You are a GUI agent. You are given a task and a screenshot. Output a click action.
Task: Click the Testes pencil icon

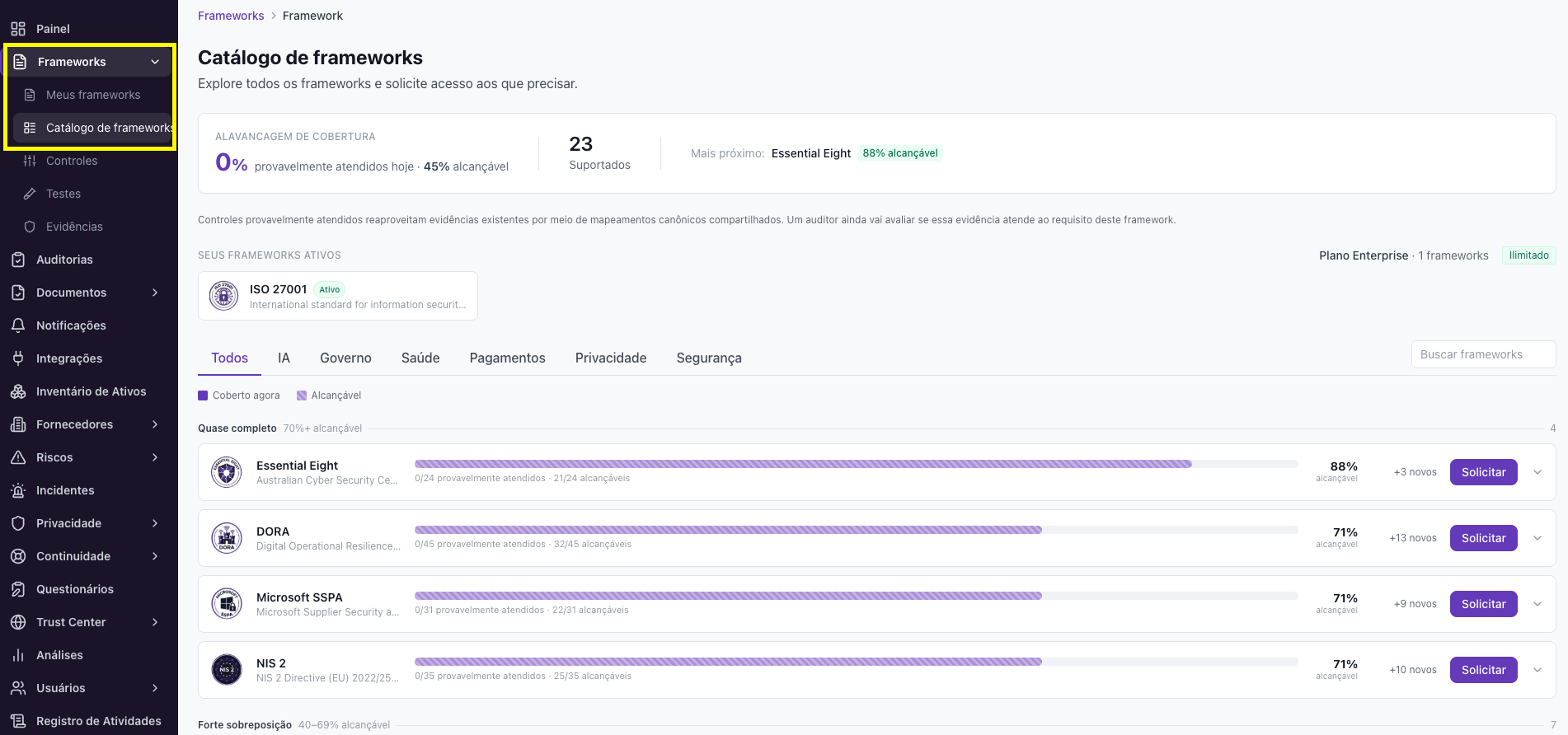pyautogui.click(x=30, y=194)
